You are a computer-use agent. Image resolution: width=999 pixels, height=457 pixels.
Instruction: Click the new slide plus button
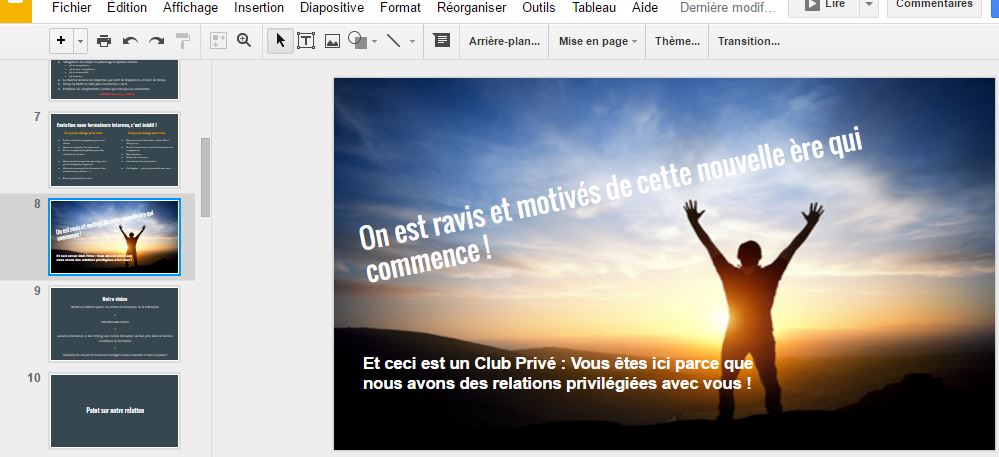(x=61, y=41)
